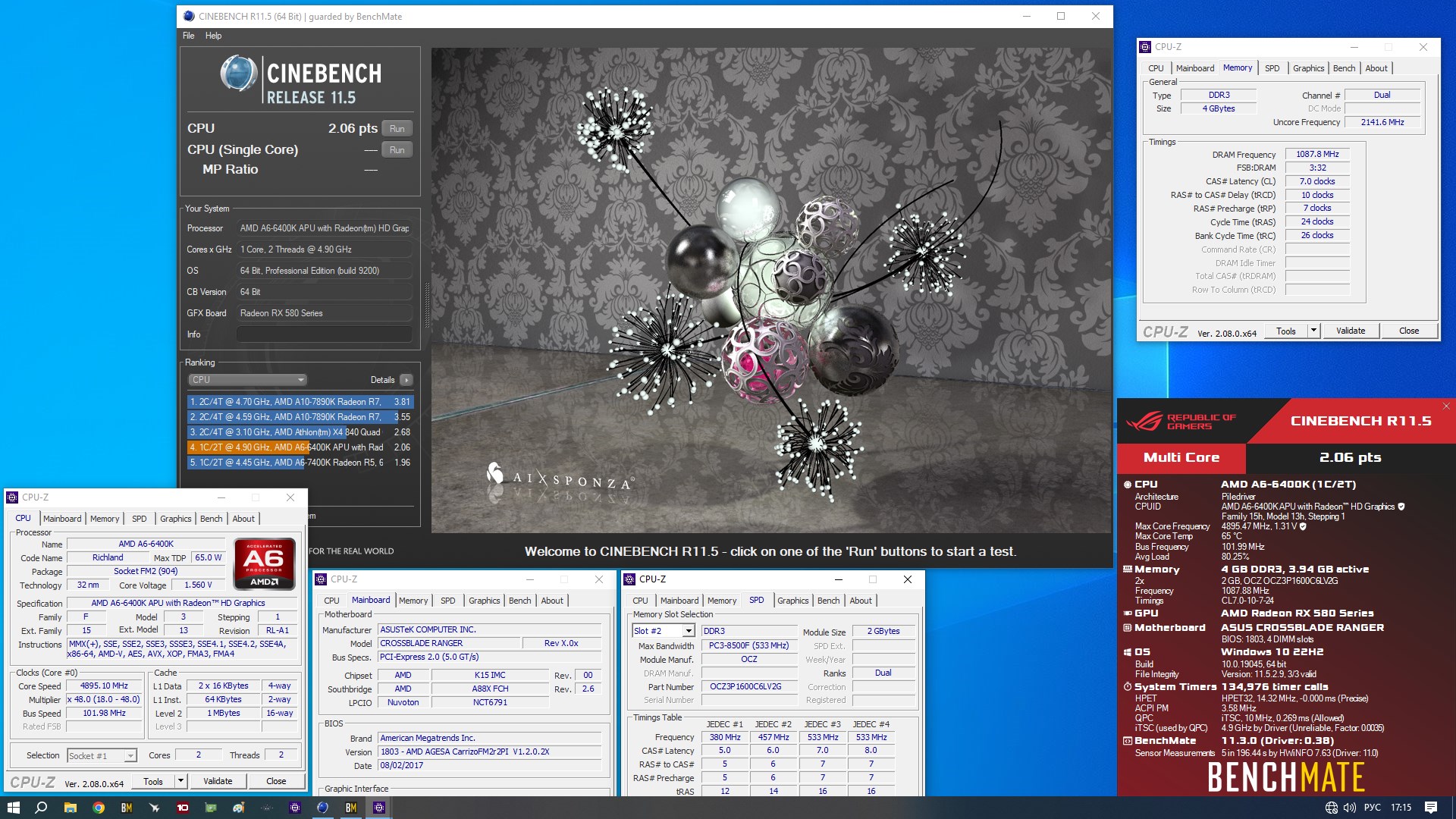1456x819 pixels.
Task: Open the Windows Start menu
Action: point(13,808)
